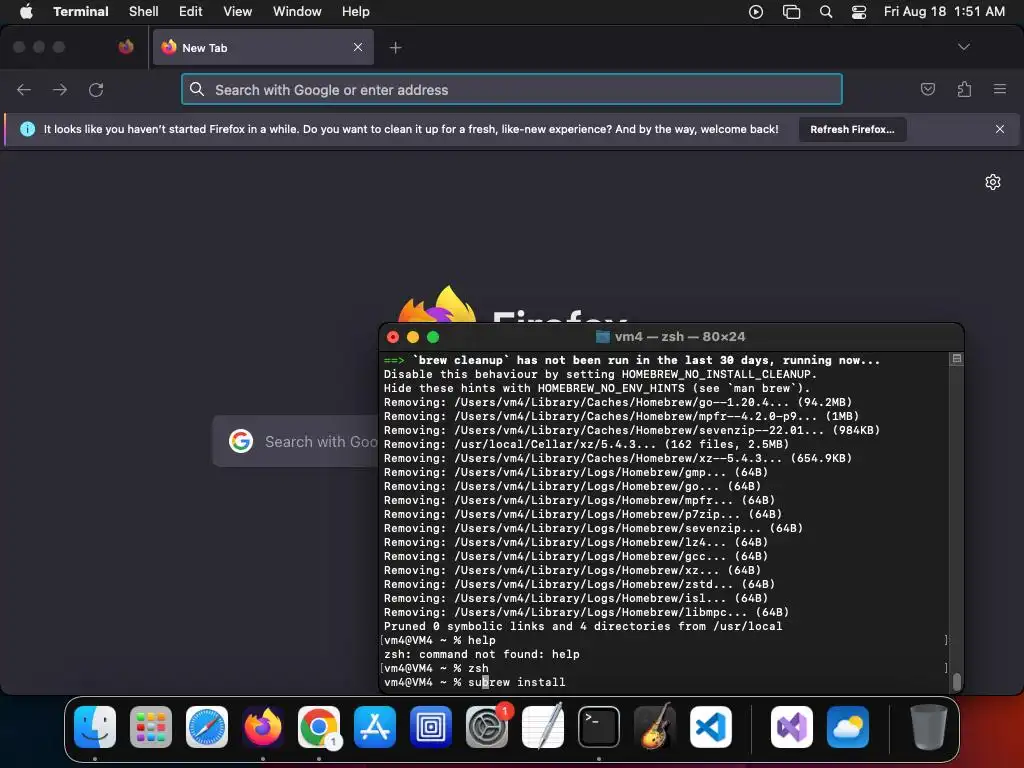
Task: Open Firefox from the dock
Action: [263, 727]
